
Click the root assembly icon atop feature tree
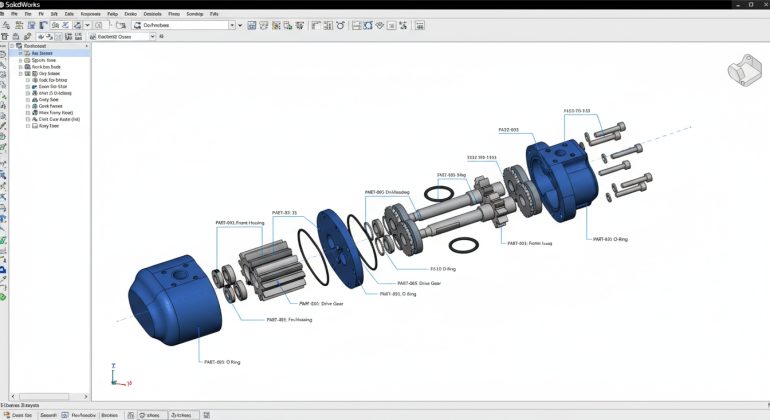pos(20,45)
